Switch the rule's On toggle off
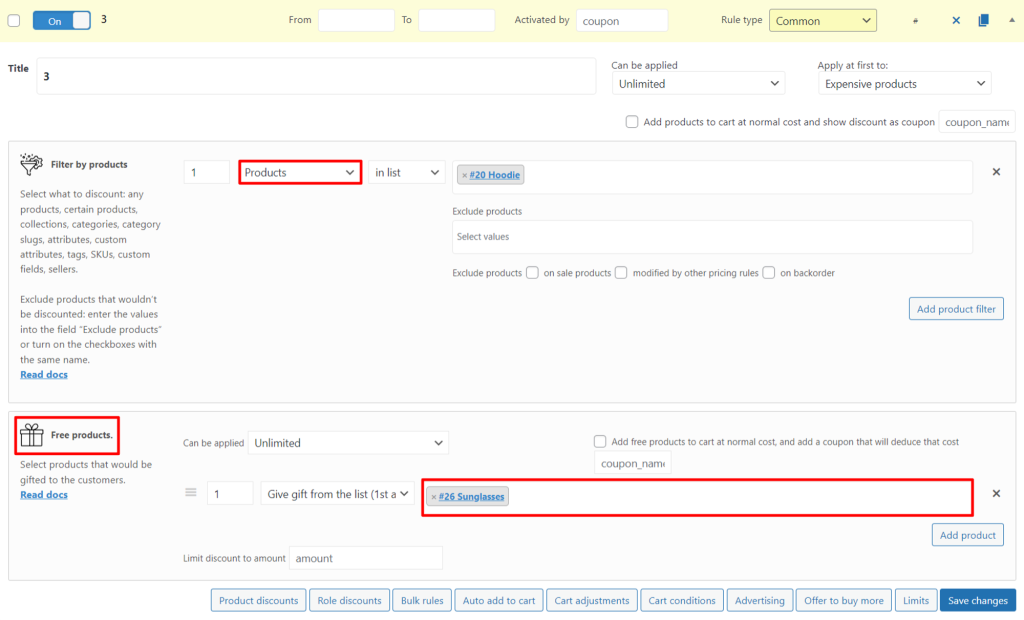Viewport: 1024px width, 620px height. (61, 20)
